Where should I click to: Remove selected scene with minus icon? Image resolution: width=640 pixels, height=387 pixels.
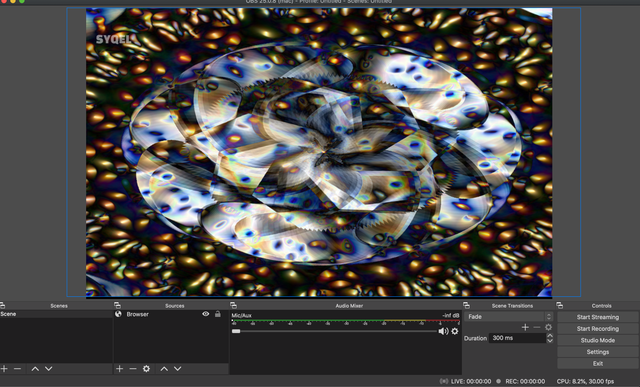click(17, 369)
